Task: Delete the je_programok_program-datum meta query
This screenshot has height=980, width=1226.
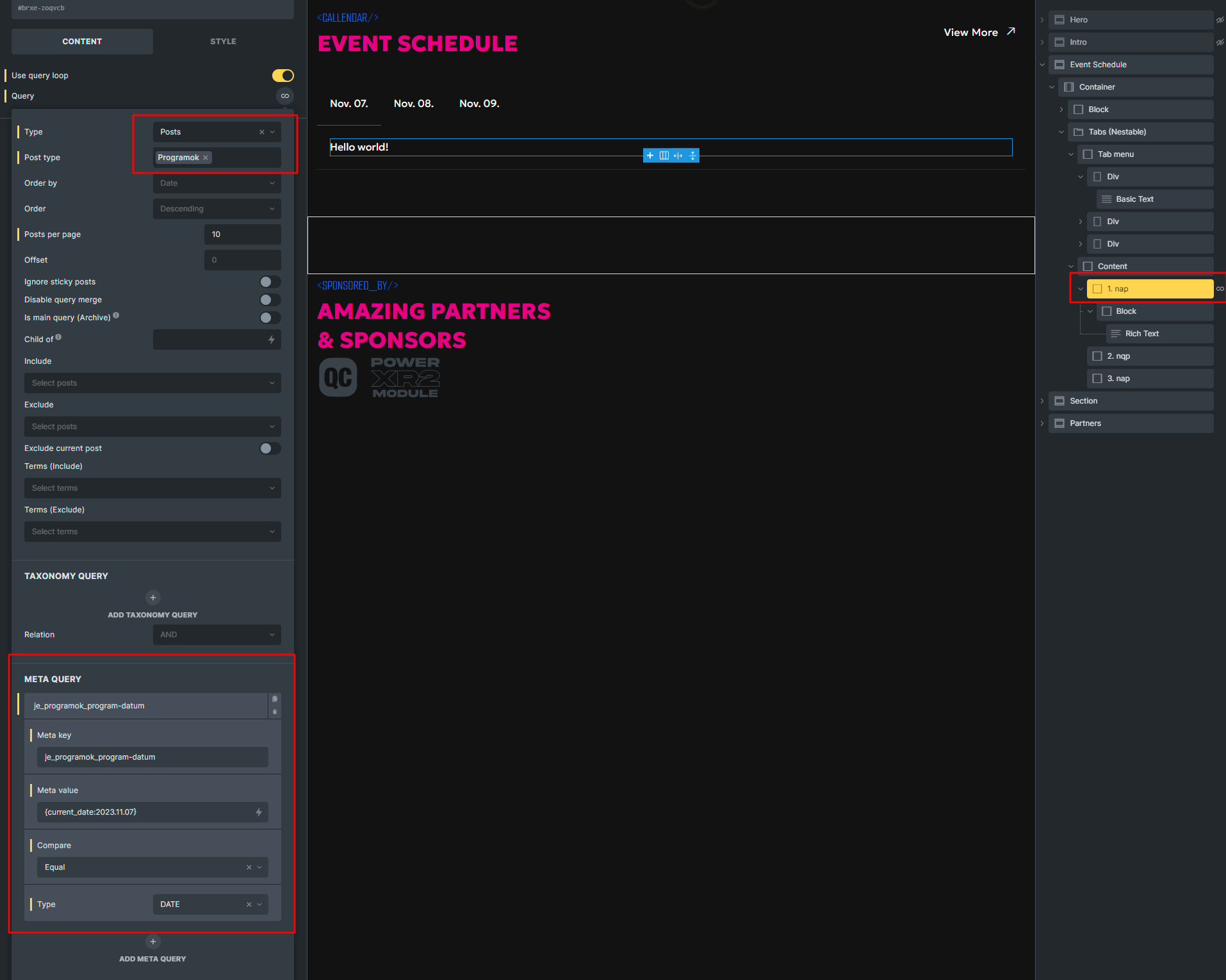Action: point(275,712)
